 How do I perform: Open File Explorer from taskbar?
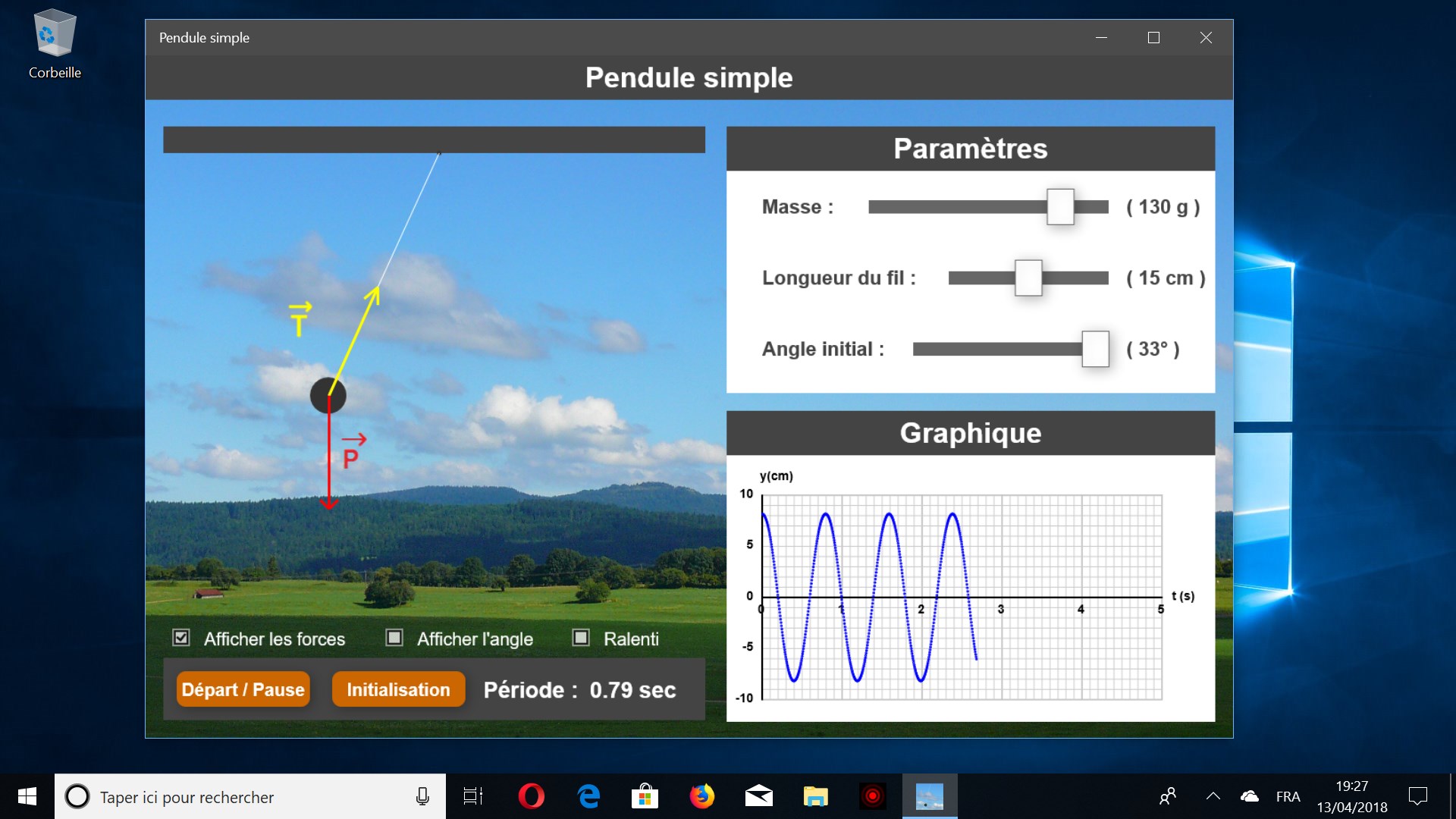pyautogui.click(x=815, y=796)
